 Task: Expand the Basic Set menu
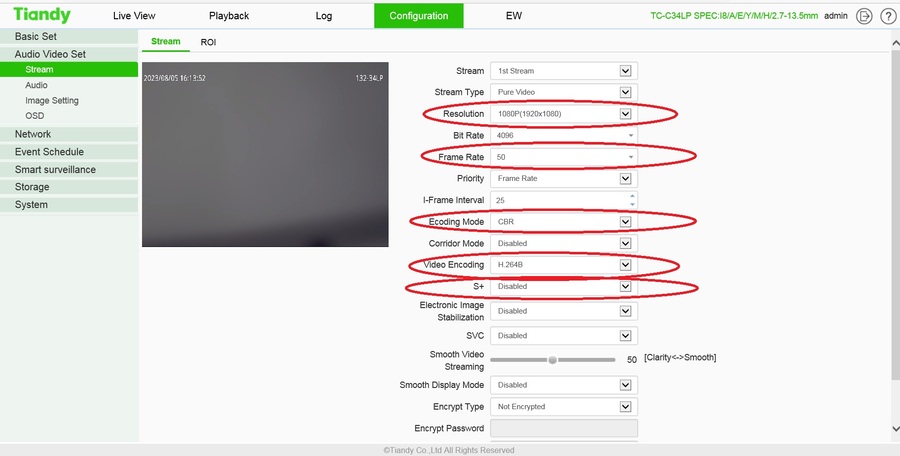tap(69, 37)
